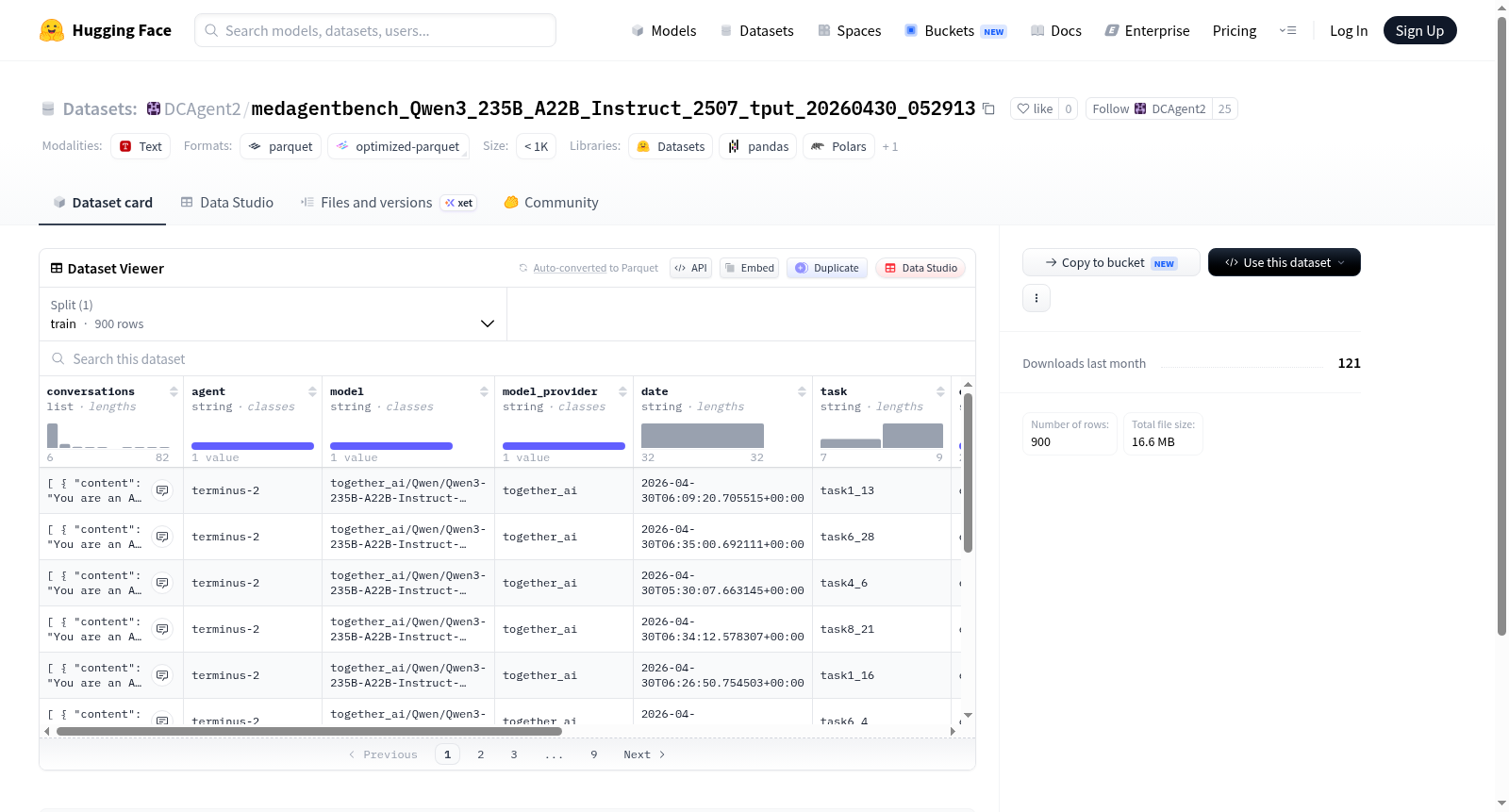Open the DCAgent2 owner link in title

(x=202, y=108)
